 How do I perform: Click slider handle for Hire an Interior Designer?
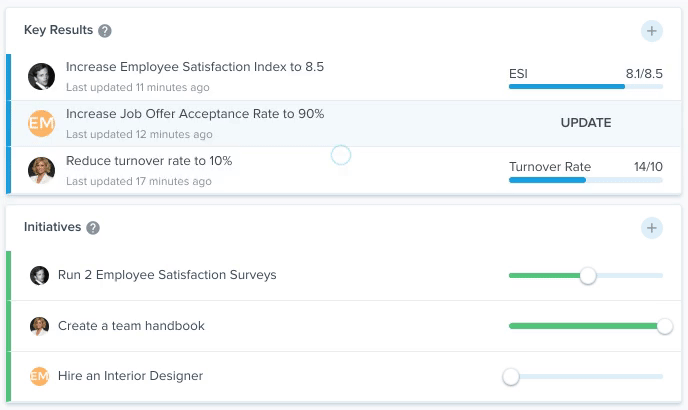pyautogui.click(x=511, y=377)
